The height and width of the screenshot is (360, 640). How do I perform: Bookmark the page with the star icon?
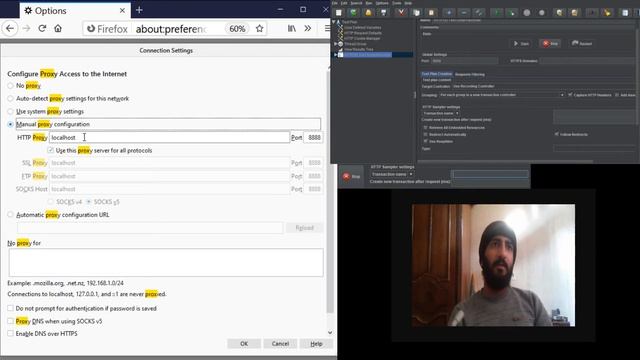[259, 29]
